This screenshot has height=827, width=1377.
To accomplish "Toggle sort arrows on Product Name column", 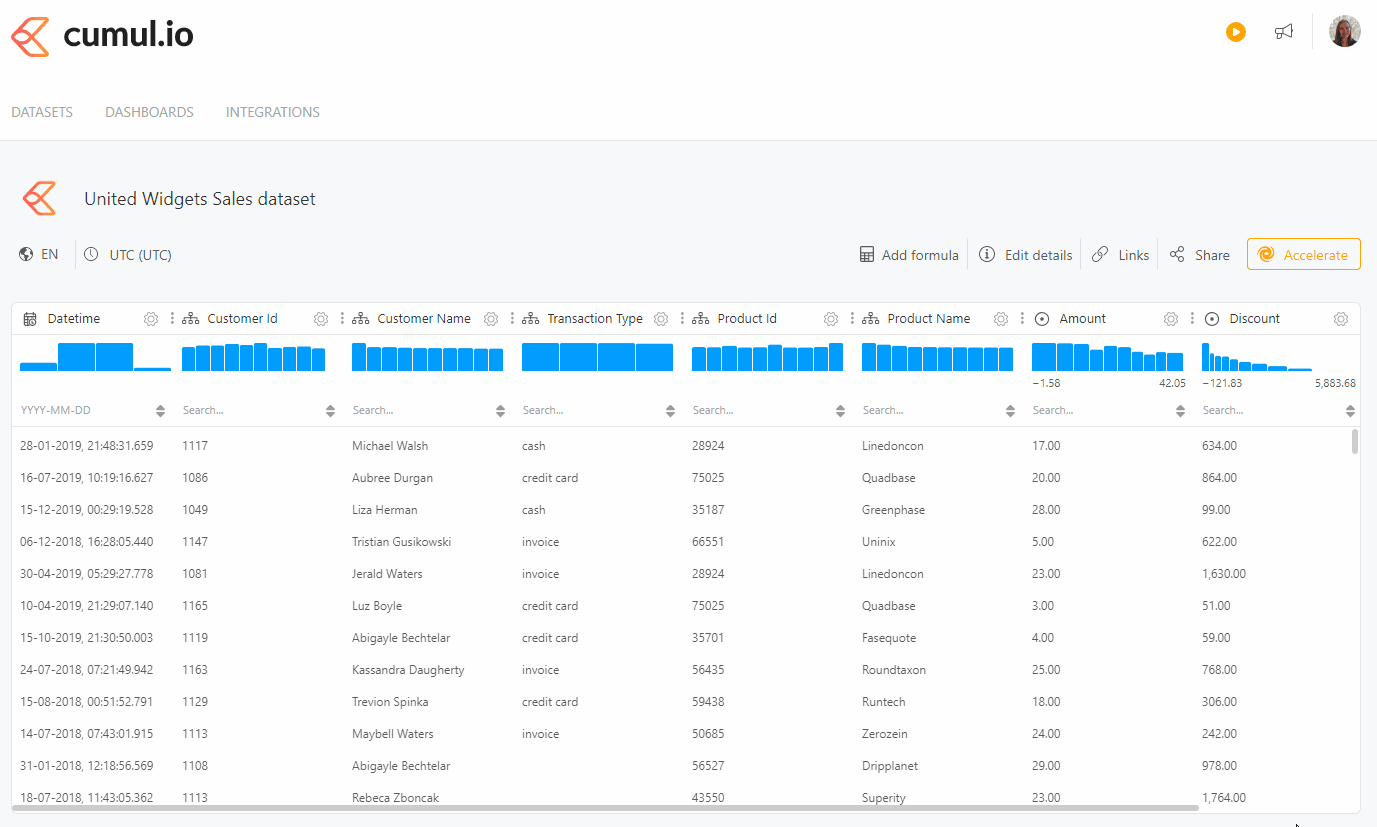I will [x=1011, y=411].
